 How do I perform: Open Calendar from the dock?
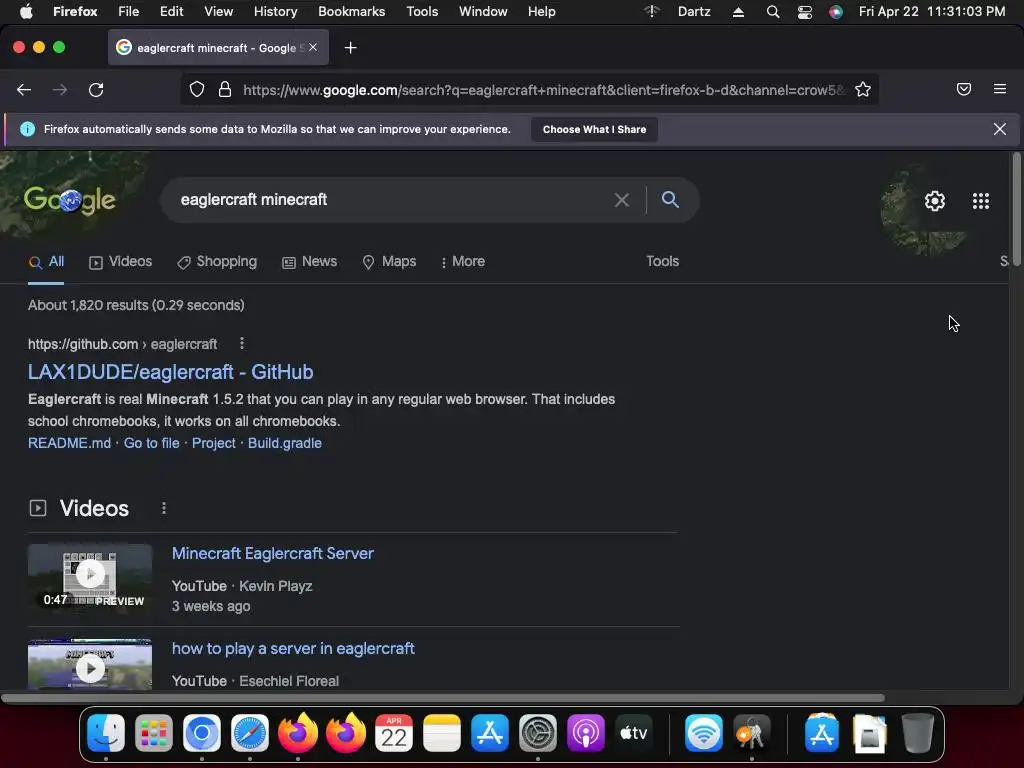[393, 733]
